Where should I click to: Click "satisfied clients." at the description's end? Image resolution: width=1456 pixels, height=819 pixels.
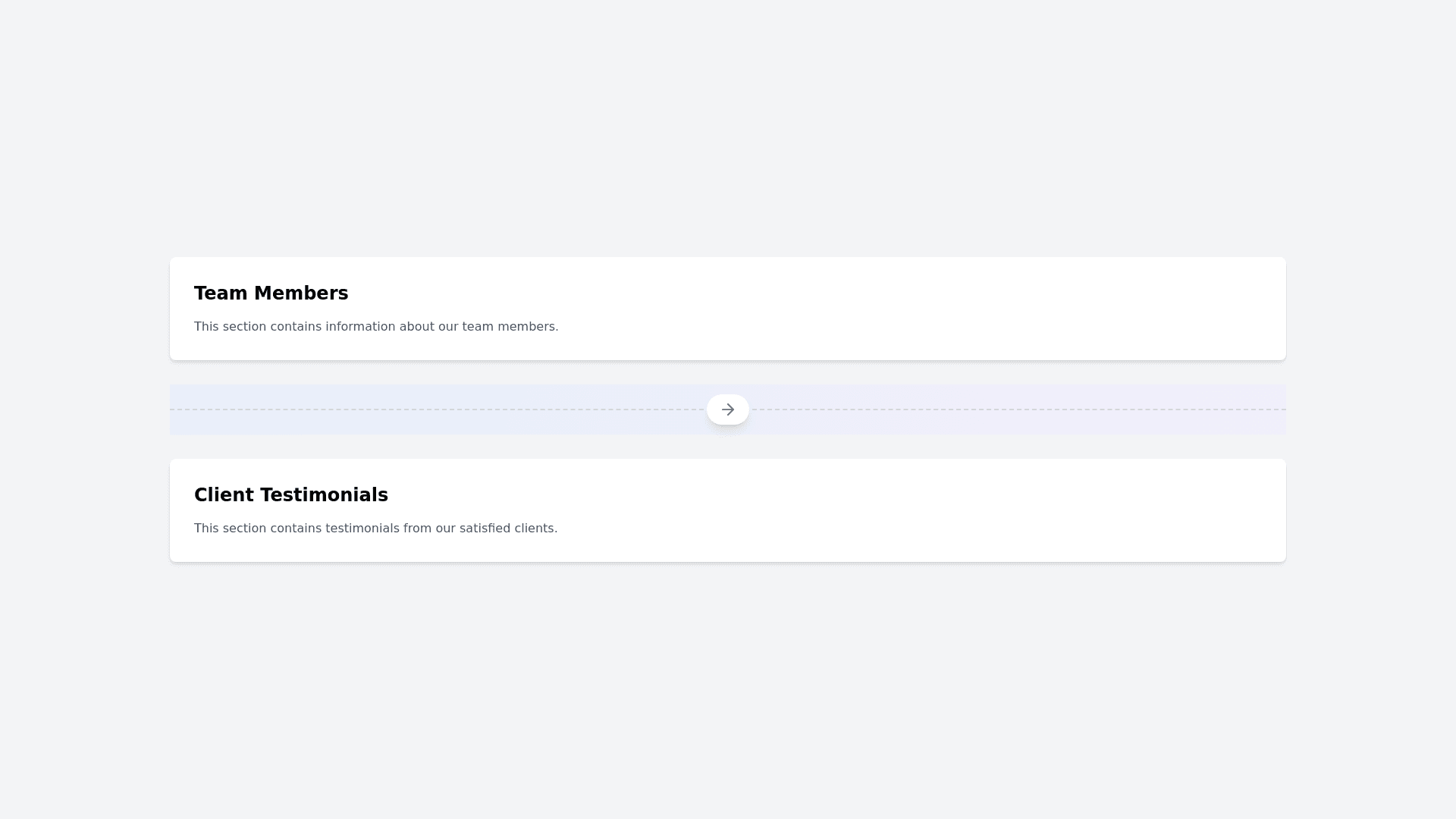click(x=508, y=529)
